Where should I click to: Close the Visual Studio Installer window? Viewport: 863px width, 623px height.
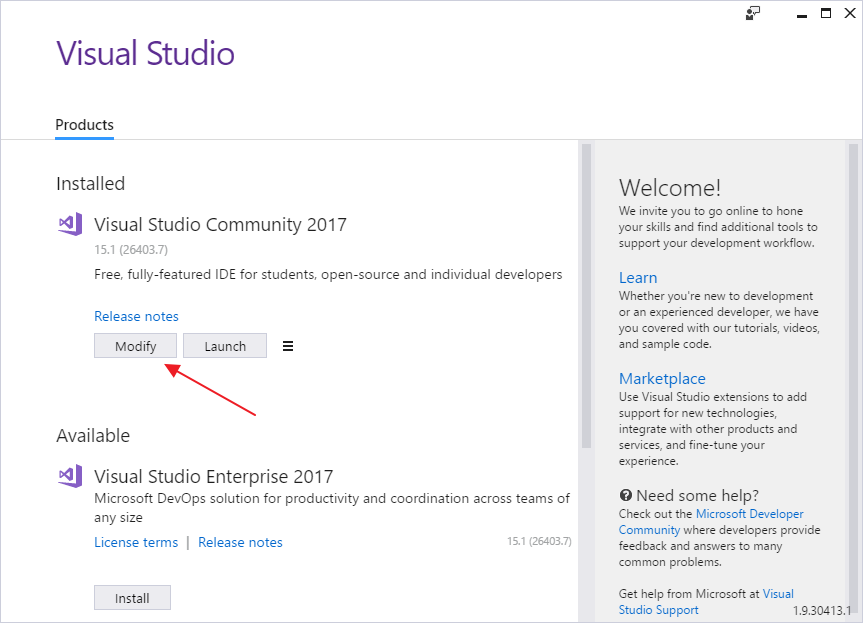[849, 13]
